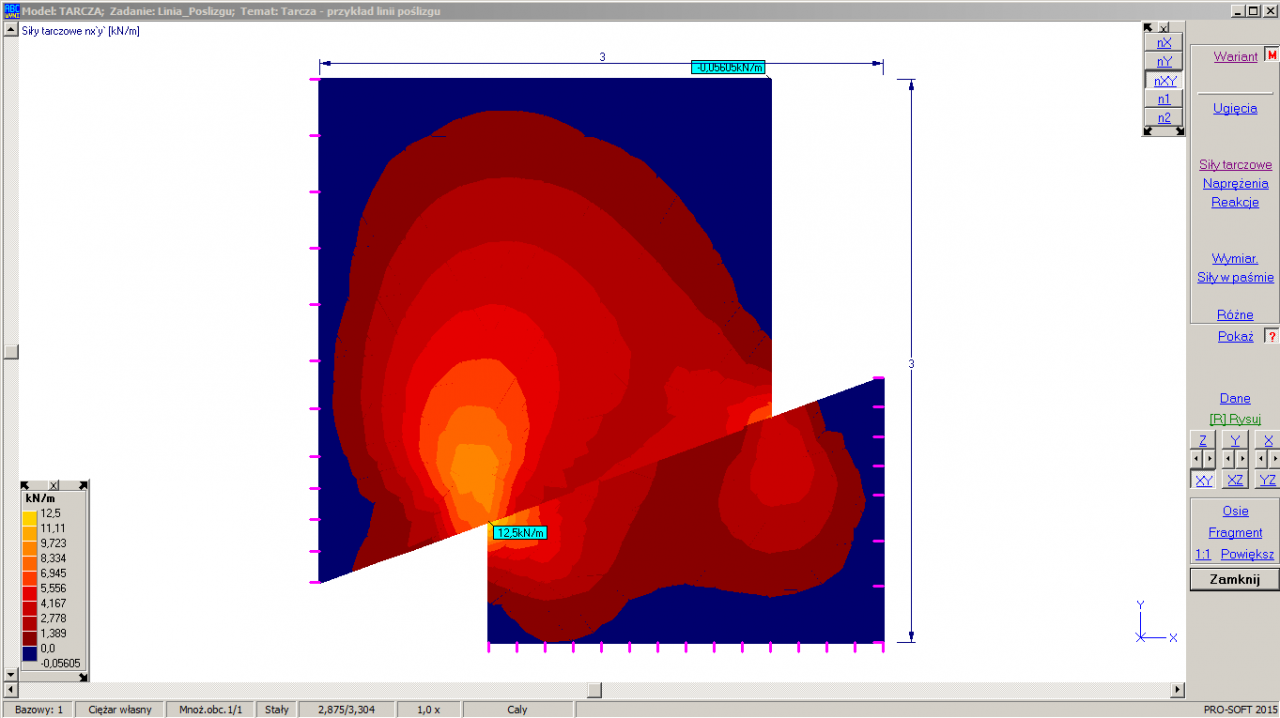The image size is (1280, 718).
Task: Rotate Z axis left arrow
Action: (x=1196, y=459)
